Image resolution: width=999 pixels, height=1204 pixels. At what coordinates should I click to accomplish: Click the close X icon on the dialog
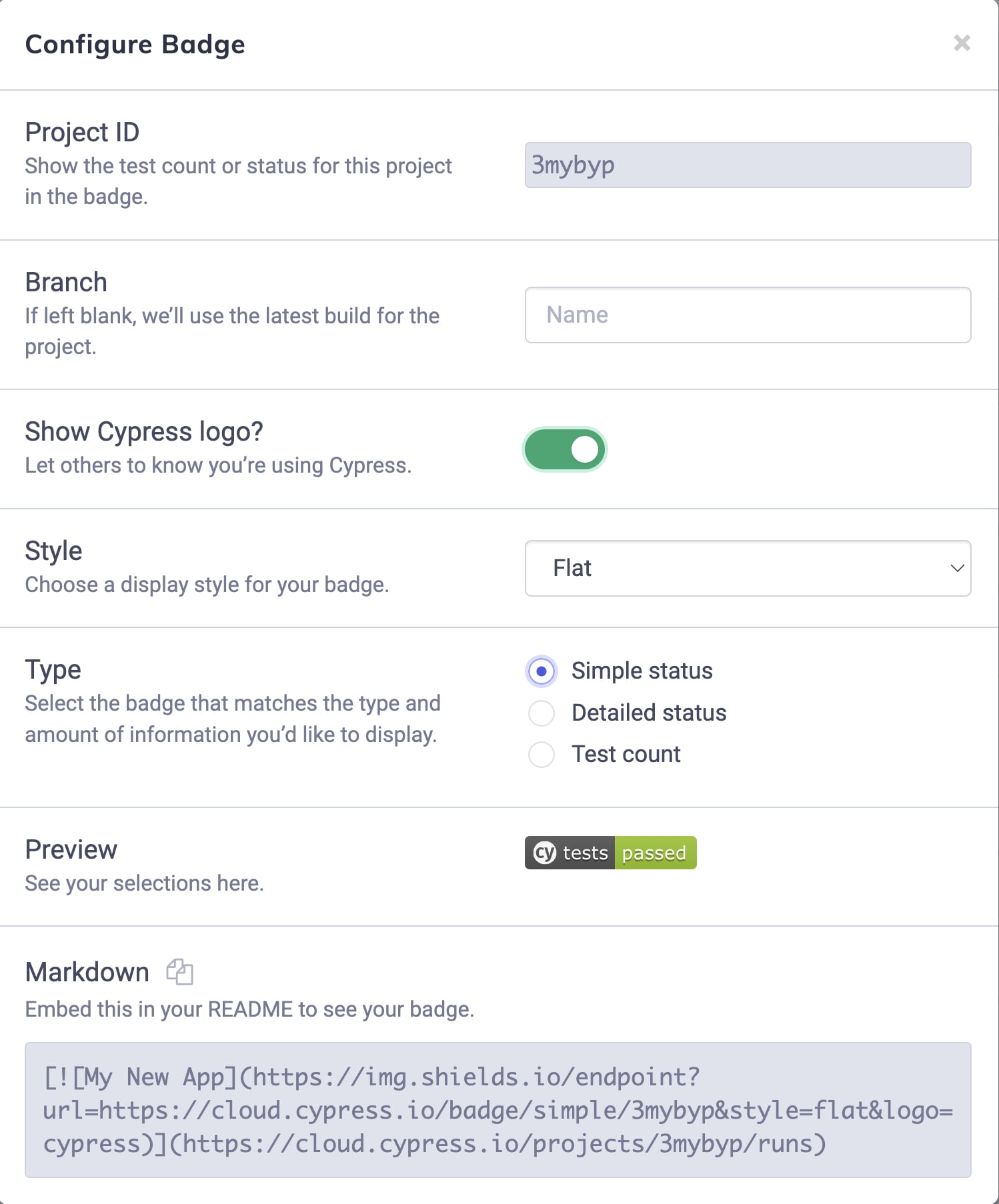pos(962,43)
